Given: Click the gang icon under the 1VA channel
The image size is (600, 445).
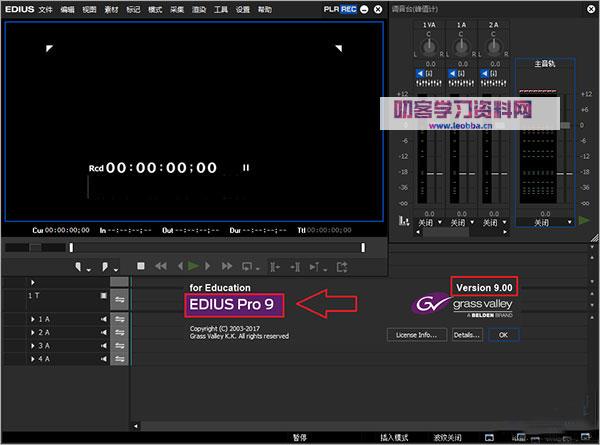Looking at the screenshot, I should tap(429, 82).
